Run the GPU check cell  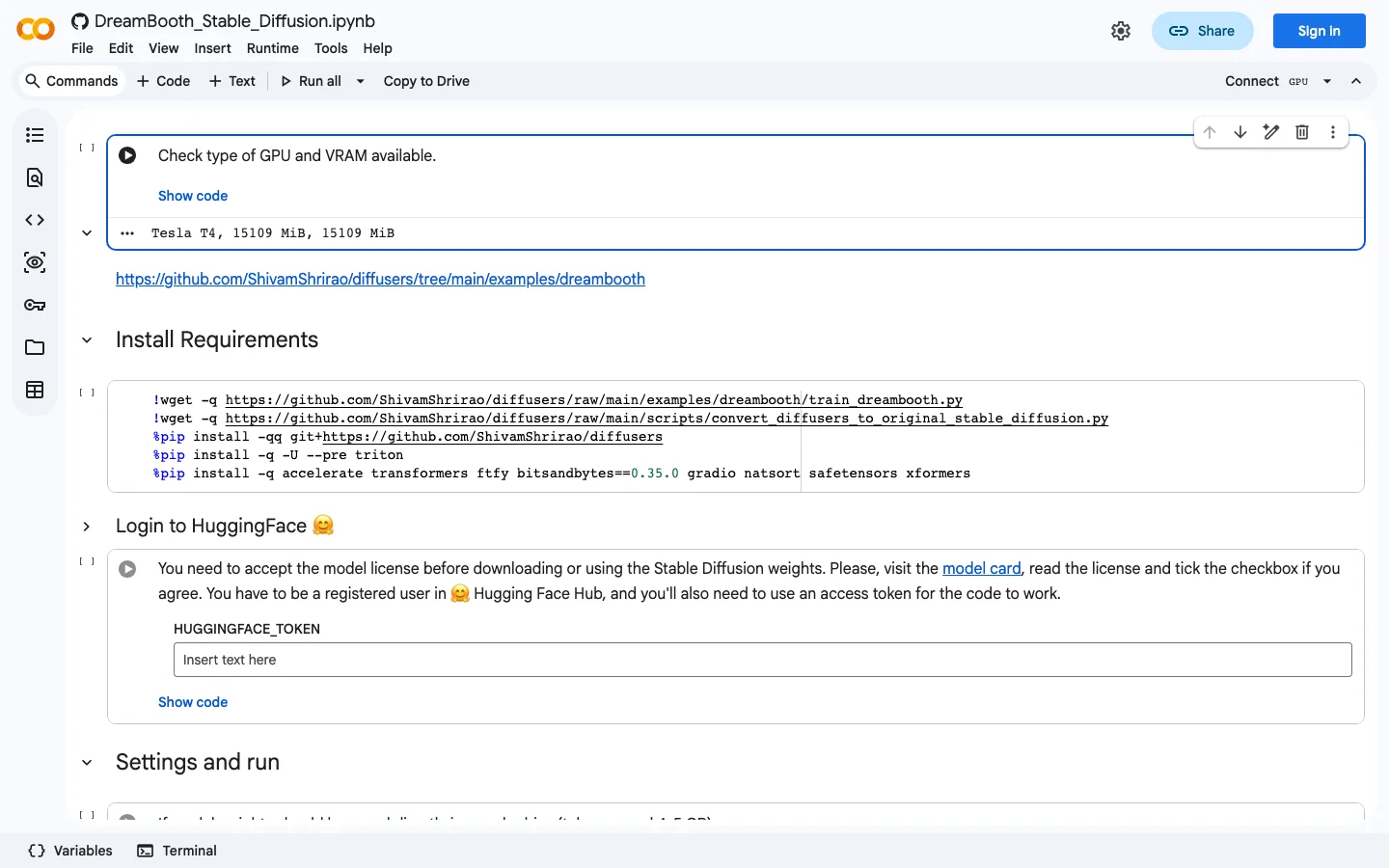coord(127,155)
